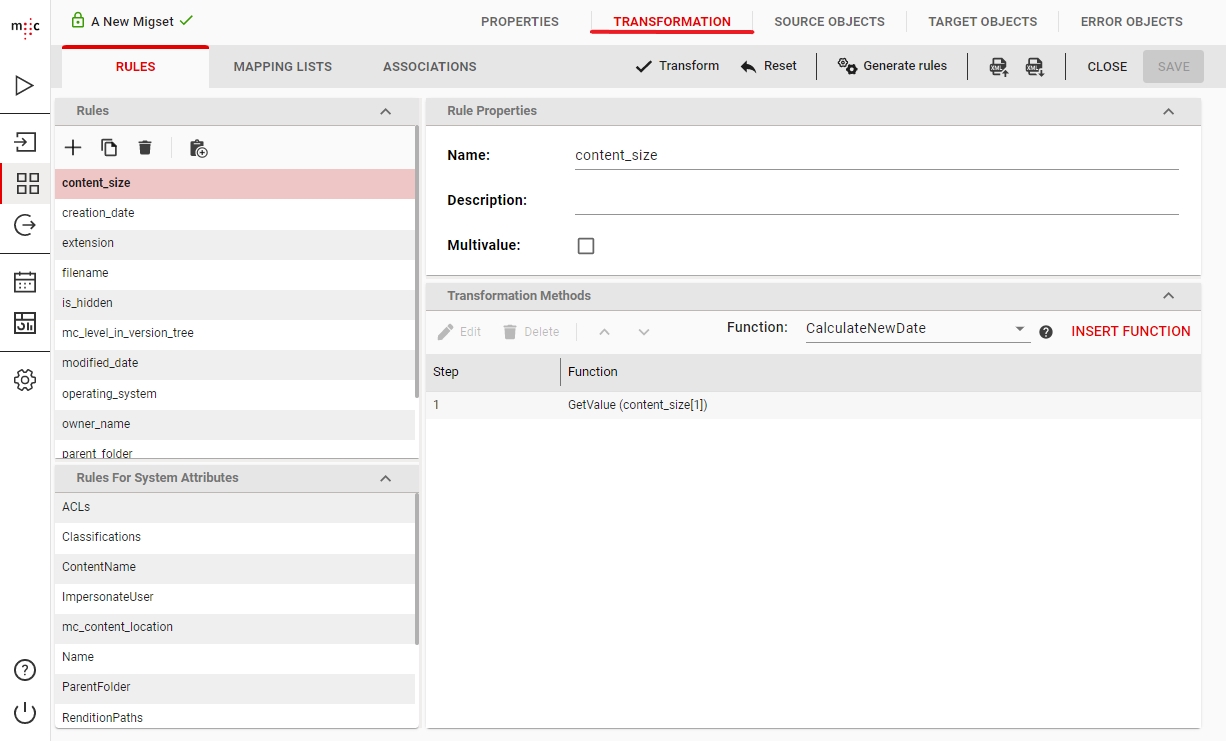Click the copy rule icon
This screenshot has width=1226, height=741.
[x=109, y=148]
